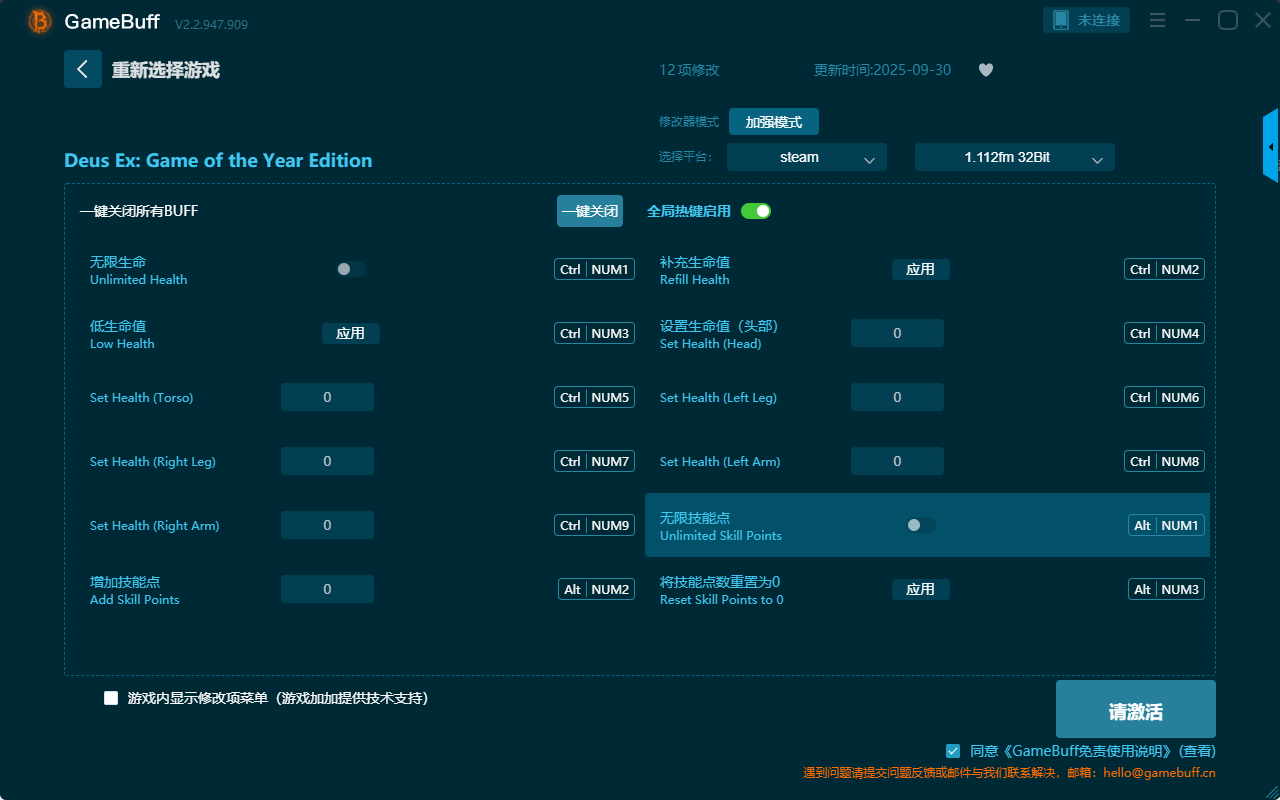Click the back arrow icon
Screen dimensions: 1280x800
click(x=83, y=69)
